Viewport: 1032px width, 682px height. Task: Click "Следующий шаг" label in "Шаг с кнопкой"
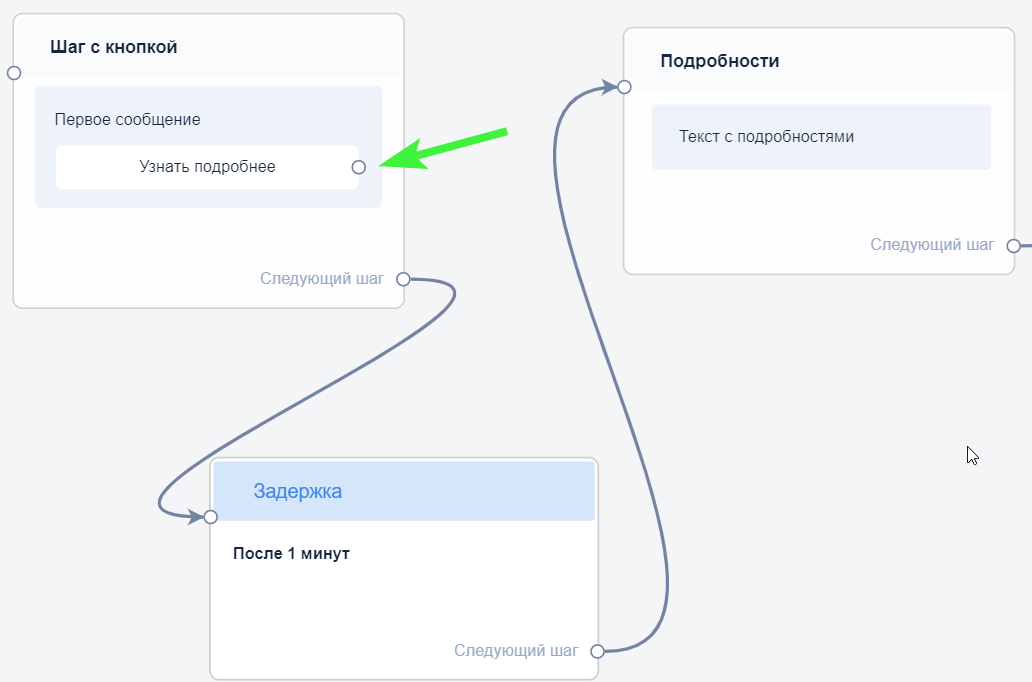322,279
